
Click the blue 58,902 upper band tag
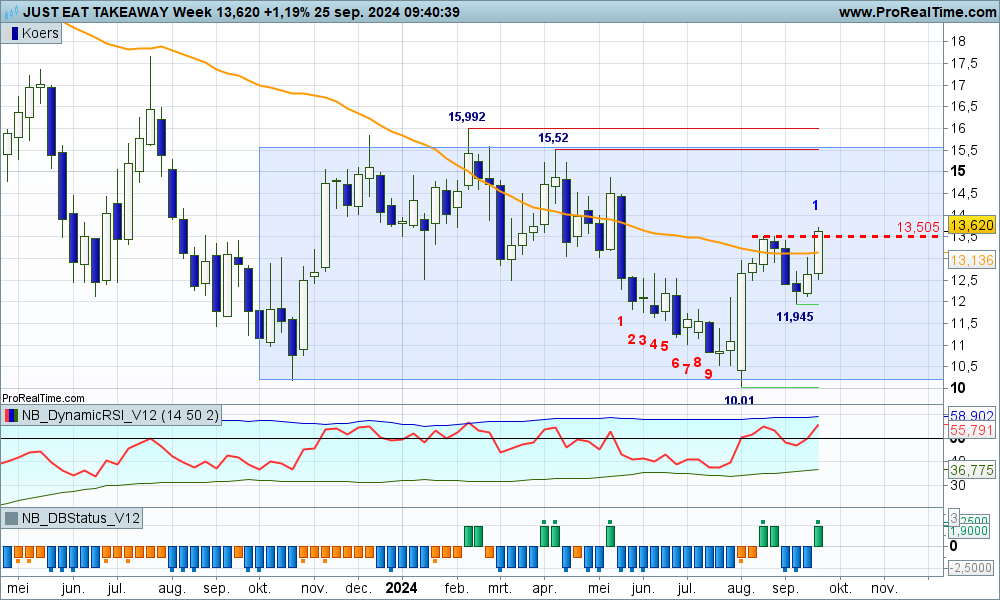click(x=971, y=414)
